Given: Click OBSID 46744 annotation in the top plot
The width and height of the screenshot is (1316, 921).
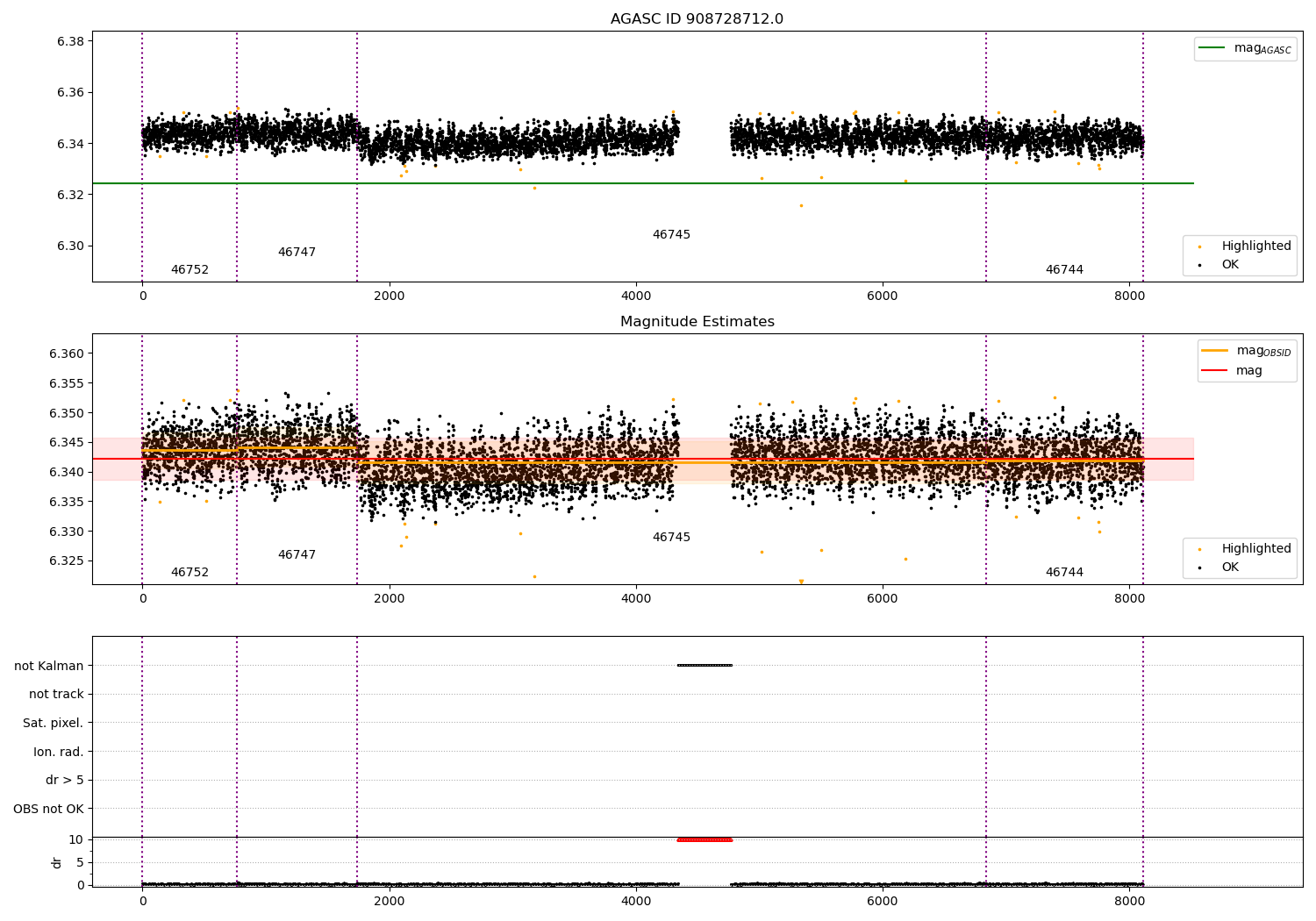Looking at the screenshot, I should pos(1064,270).
